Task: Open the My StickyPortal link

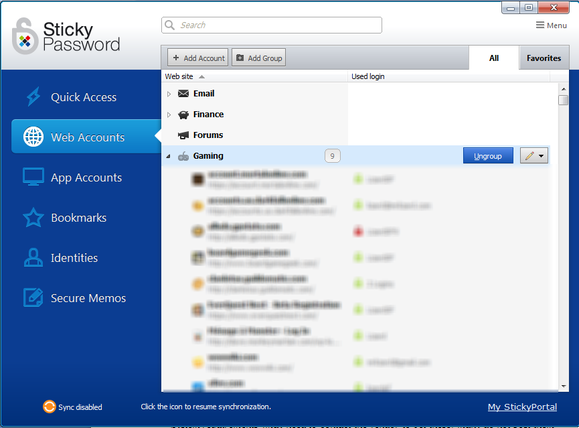Action: tap(522, 407)
